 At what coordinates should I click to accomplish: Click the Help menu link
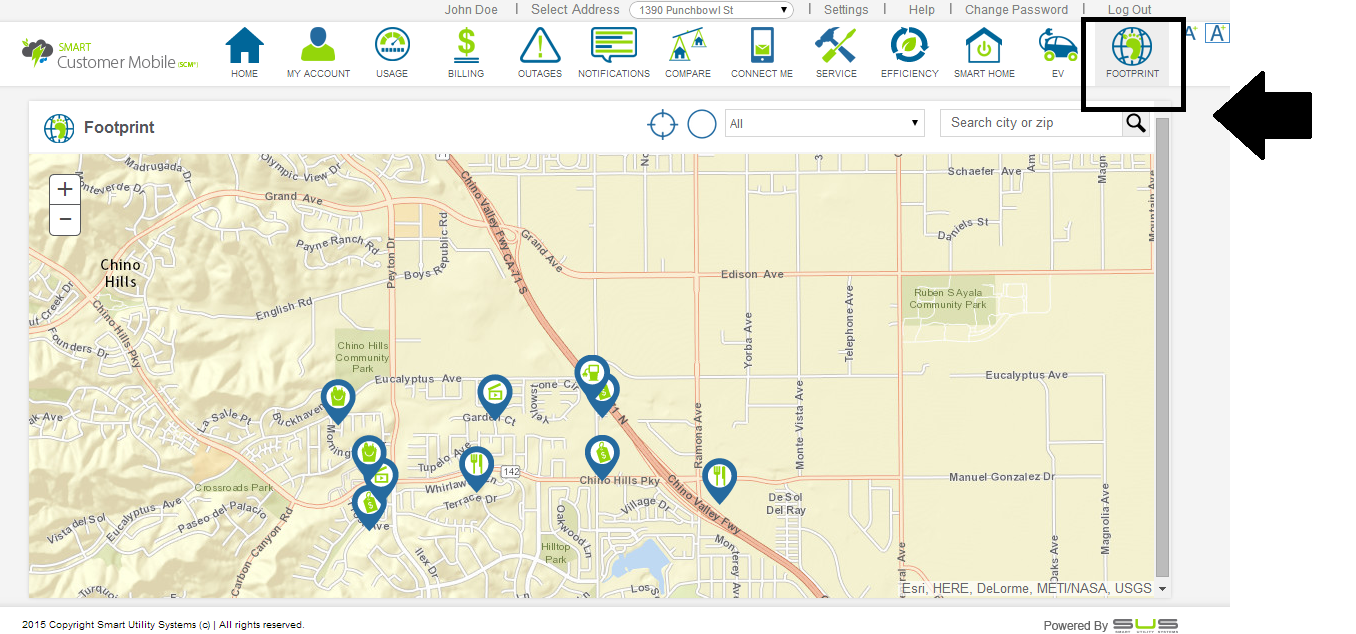(921, 10)
